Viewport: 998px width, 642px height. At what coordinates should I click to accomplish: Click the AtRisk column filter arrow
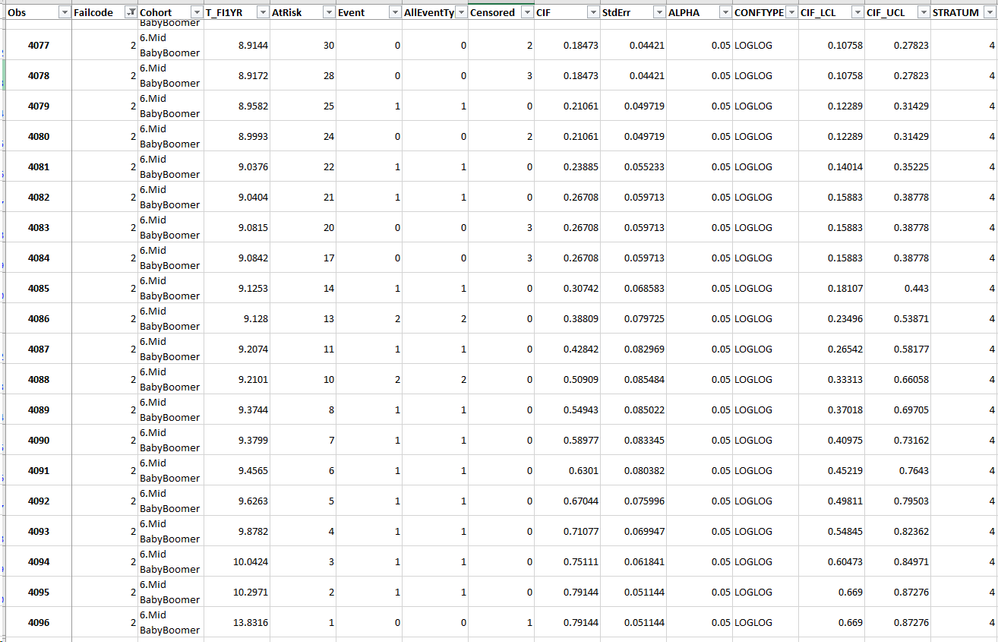pyautogui.click(x=329, y=12)
